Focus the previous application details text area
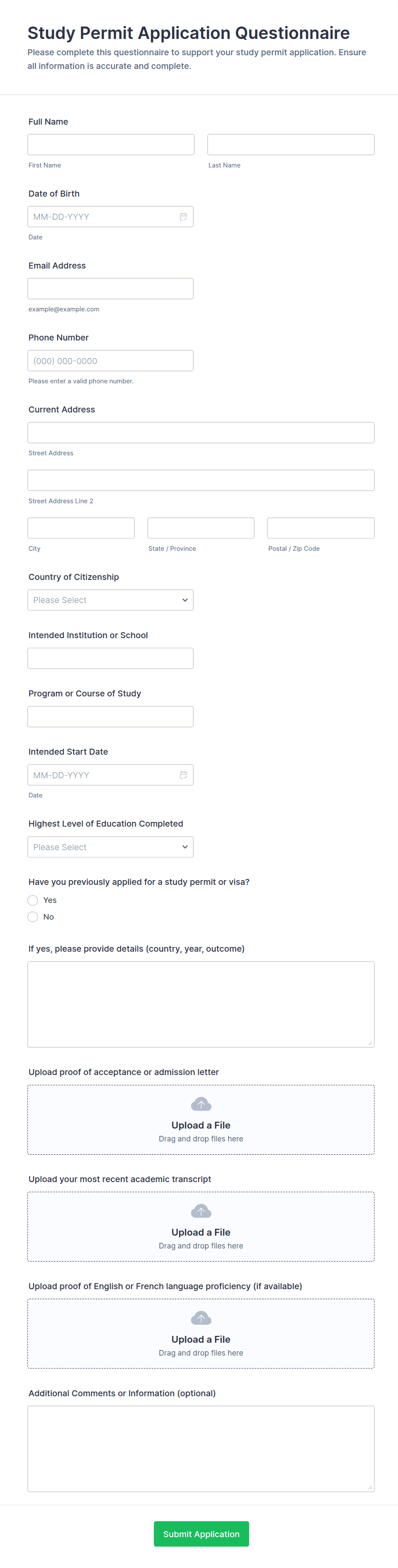The width and height of the screenshot is (398, 1568). [x=201, y=1004]
